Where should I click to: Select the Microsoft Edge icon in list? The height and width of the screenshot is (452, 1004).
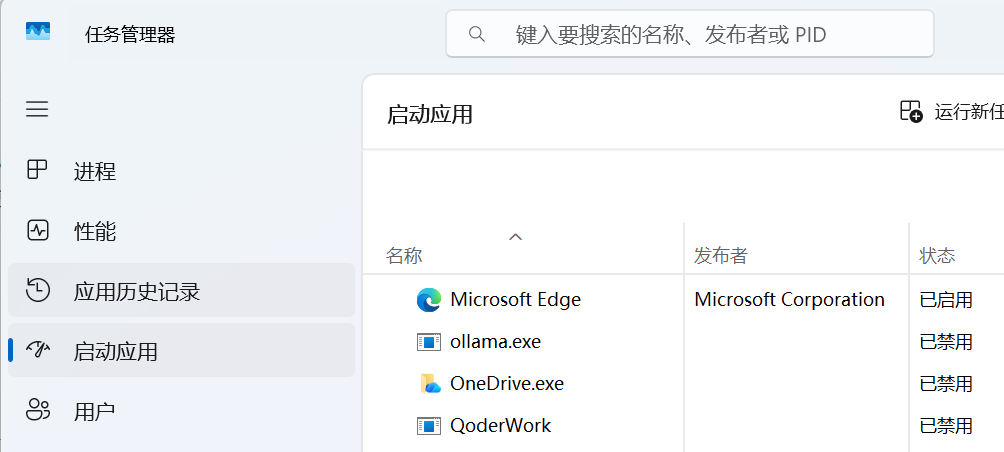coord(428,300)
